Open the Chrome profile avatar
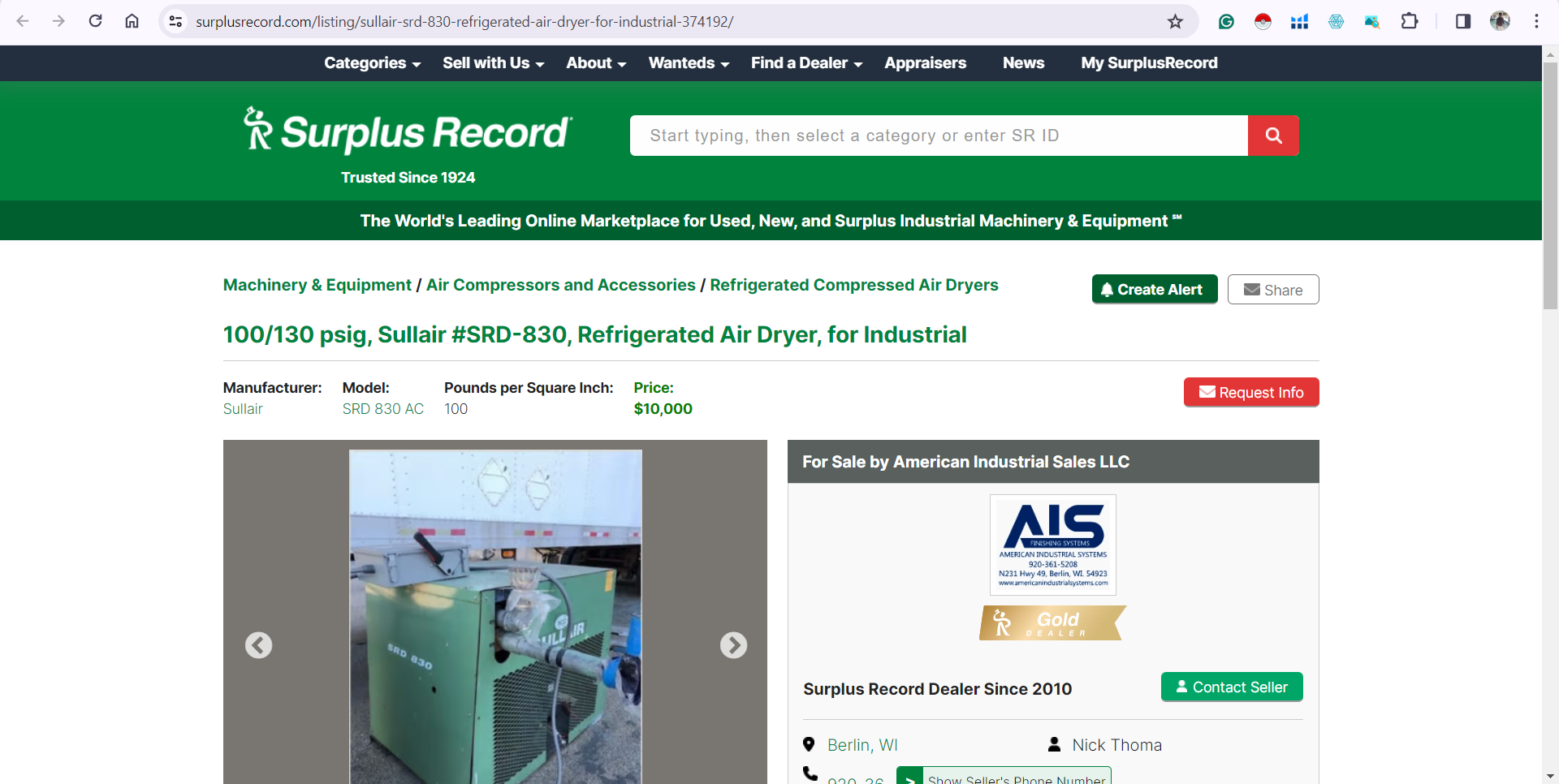The image size is (1559, 784). point(1500,21)
